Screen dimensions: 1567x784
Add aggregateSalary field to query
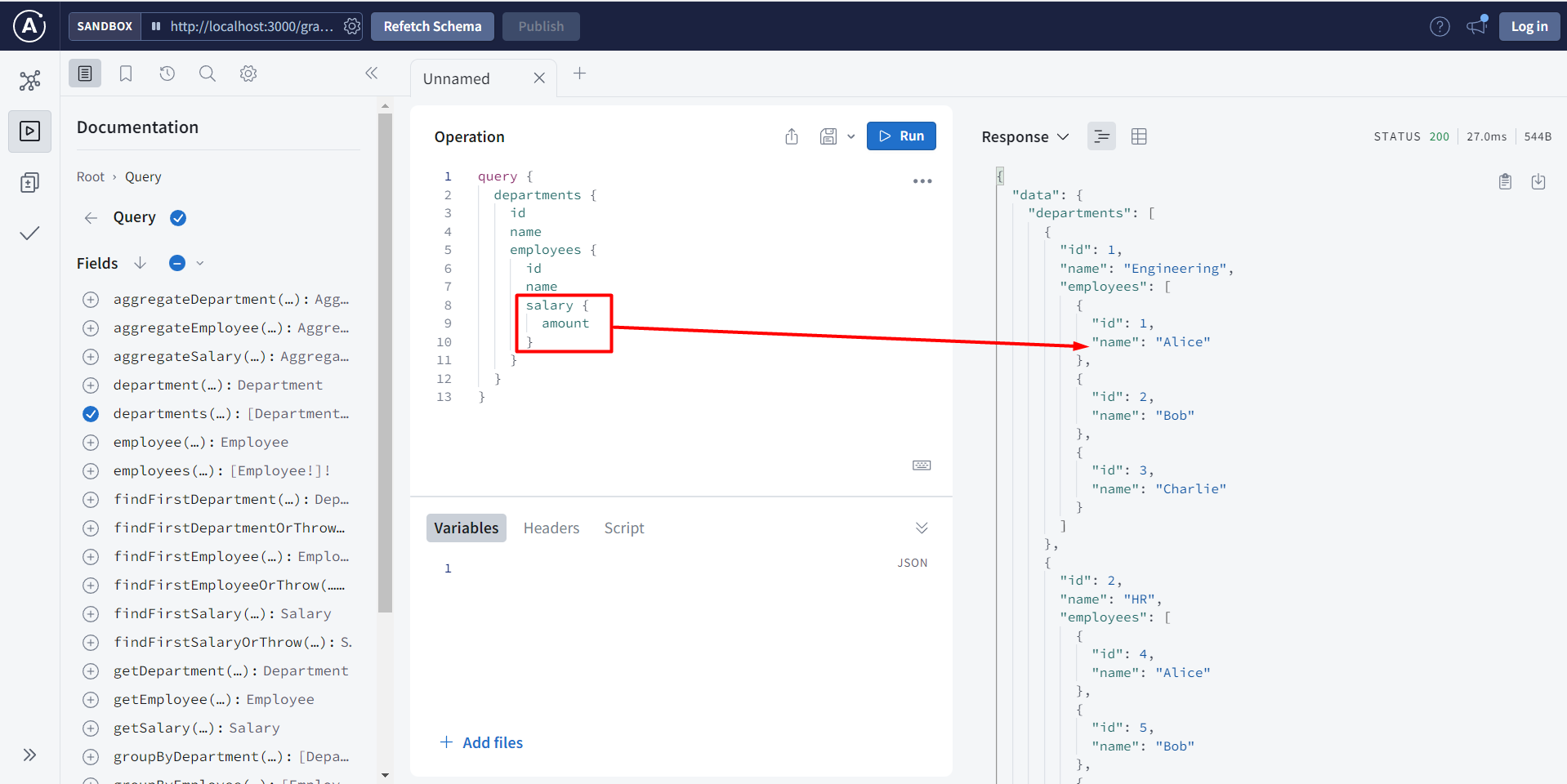click(91, 357)
